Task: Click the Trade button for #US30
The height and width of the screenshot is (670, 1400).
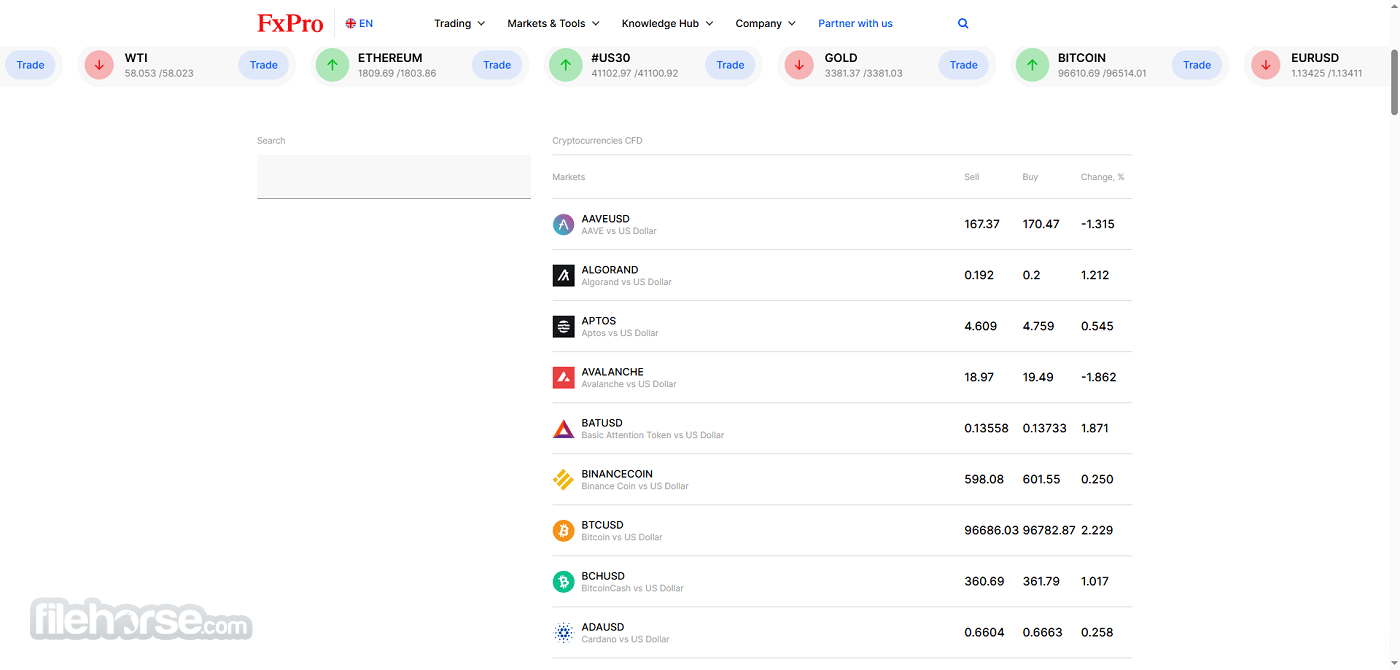Action: point(730,65)
